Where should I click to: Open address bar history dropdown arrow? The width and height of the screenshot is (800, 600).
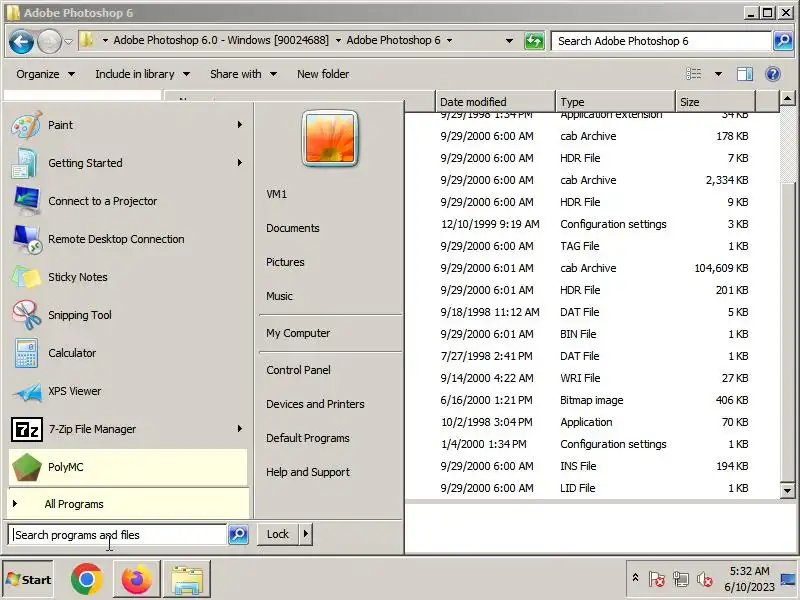point(509,41)
